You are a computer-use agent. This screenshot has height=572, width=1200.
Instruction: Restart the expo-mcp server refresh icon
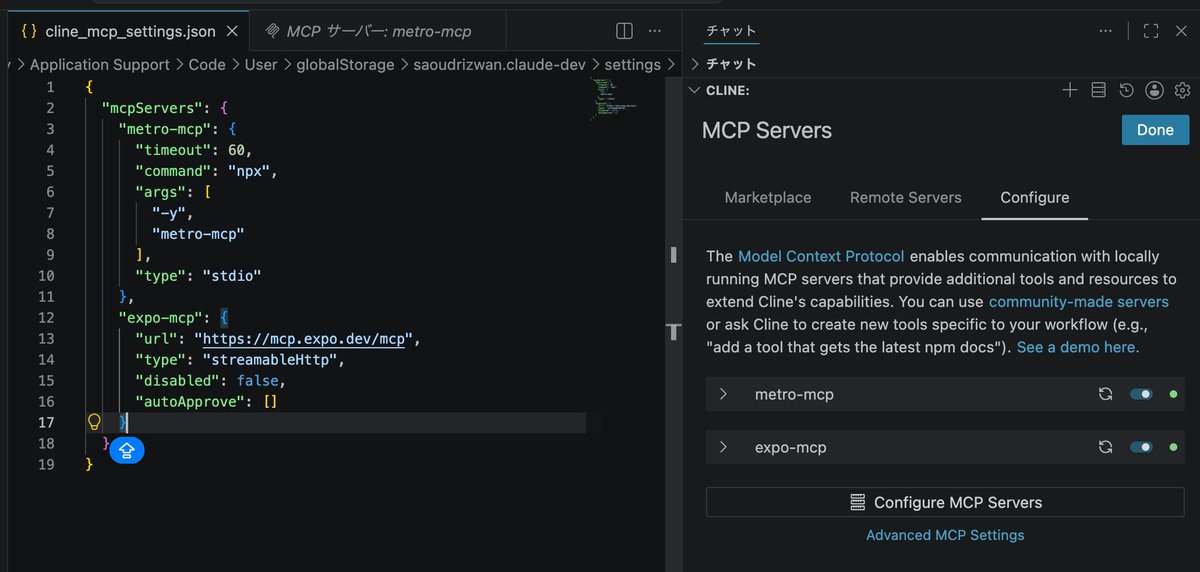point(1105,447)
